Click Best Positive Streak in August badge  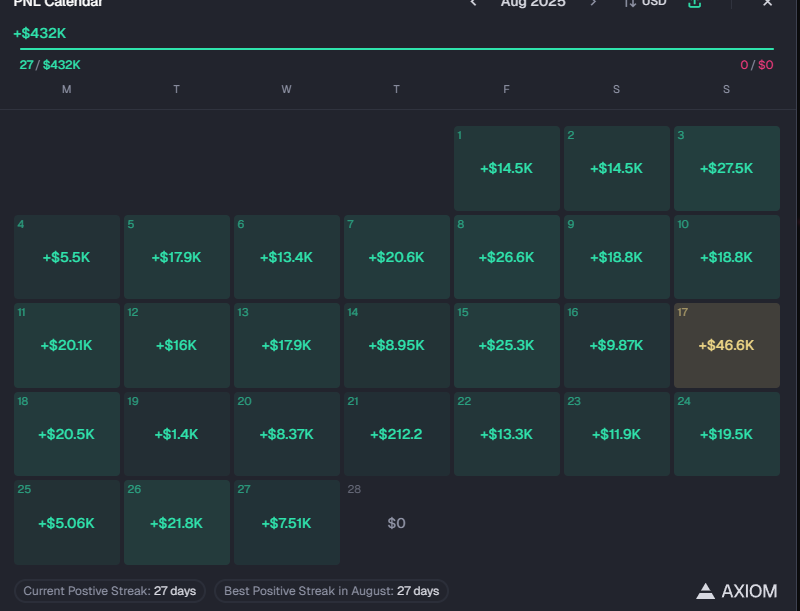pyautogui.click(x=332, y=591)
